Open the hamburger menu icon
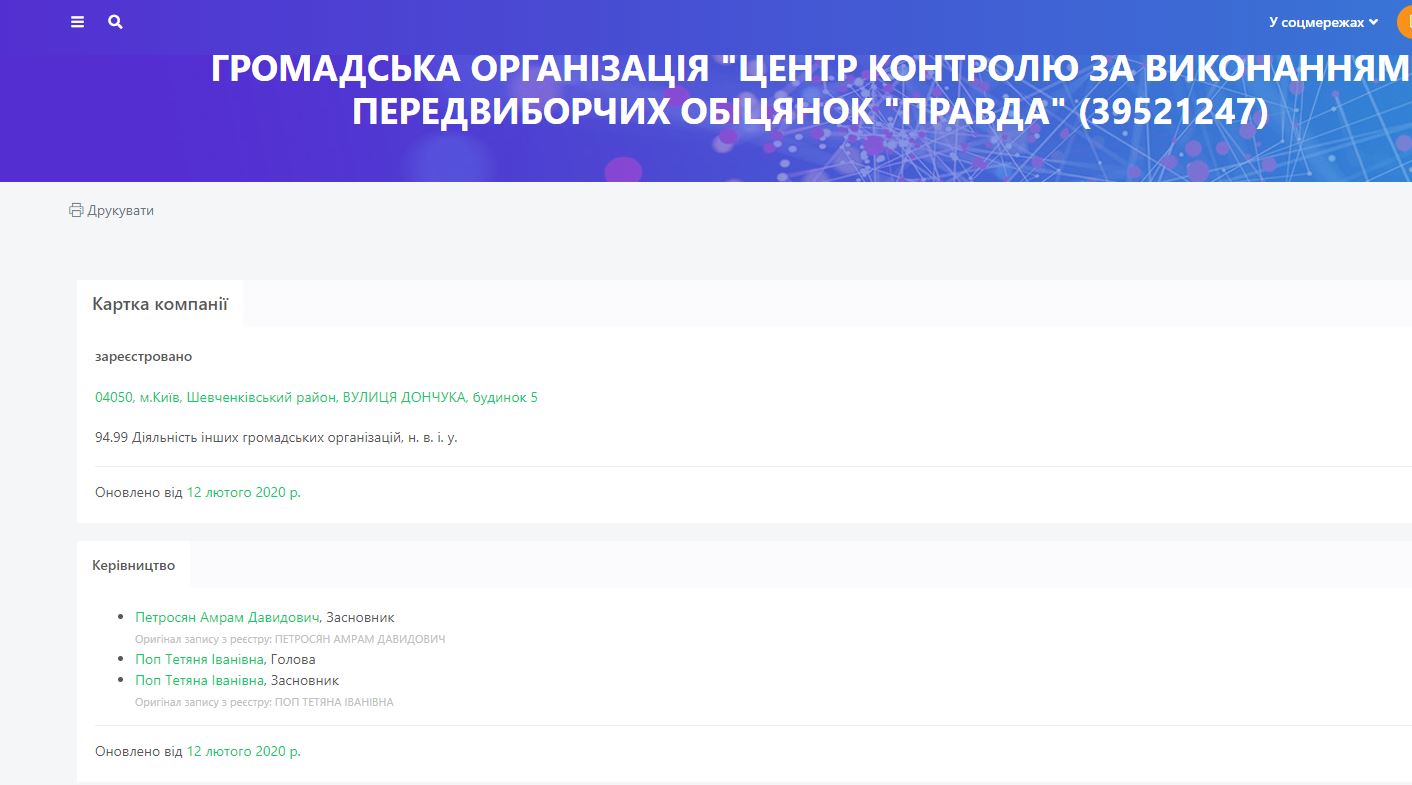This screenshot has width=1412, height=785. coord(78,22)
